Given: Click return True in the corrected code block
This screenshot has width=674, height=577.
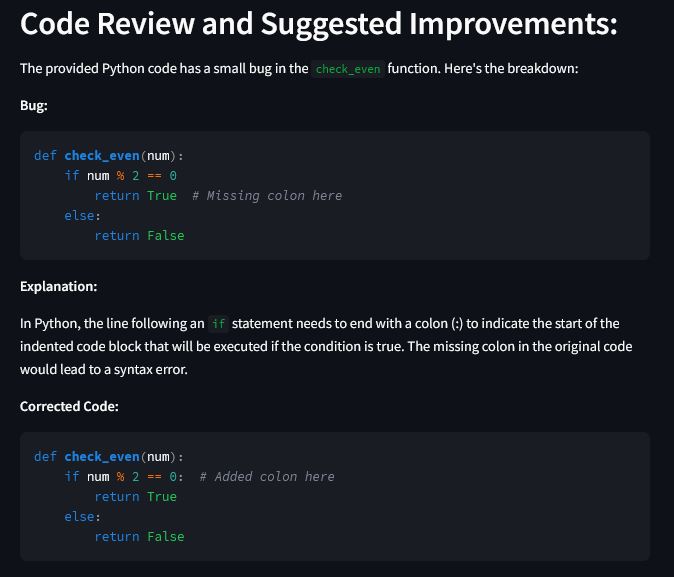Looking at the screenshot, I should click(x=135, y=496).
